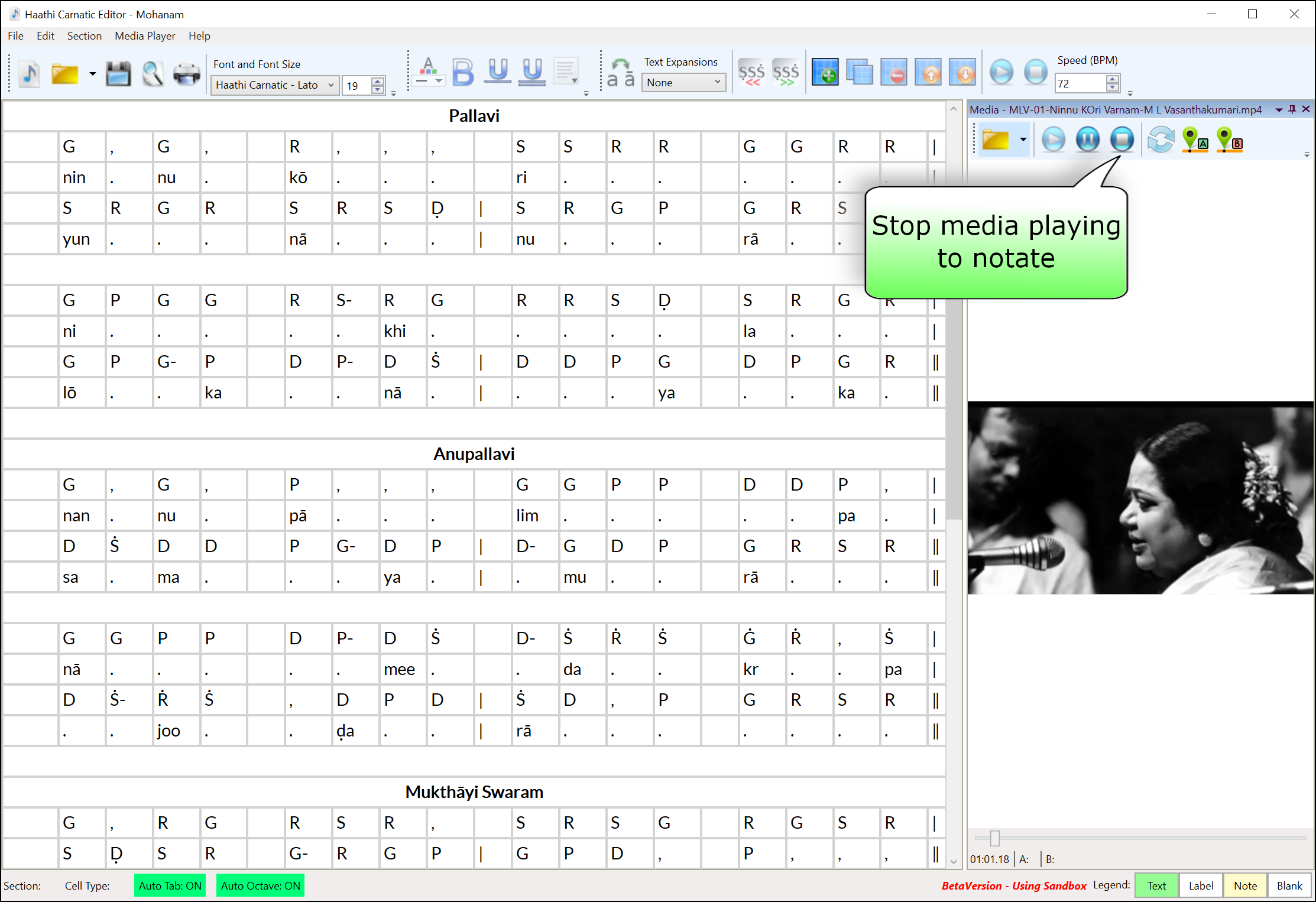Pause the media playback

tap(1087, 140)
